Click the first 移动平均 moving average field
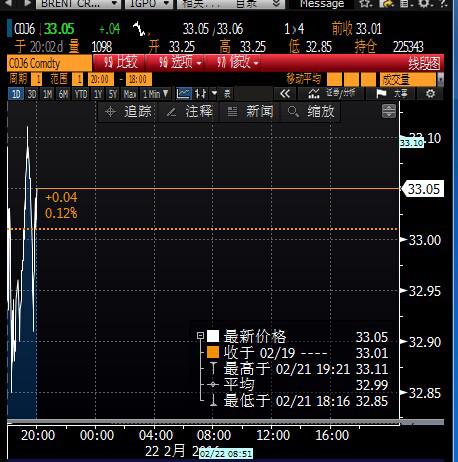This screenshot has height=462, width=458. [334, 79]
